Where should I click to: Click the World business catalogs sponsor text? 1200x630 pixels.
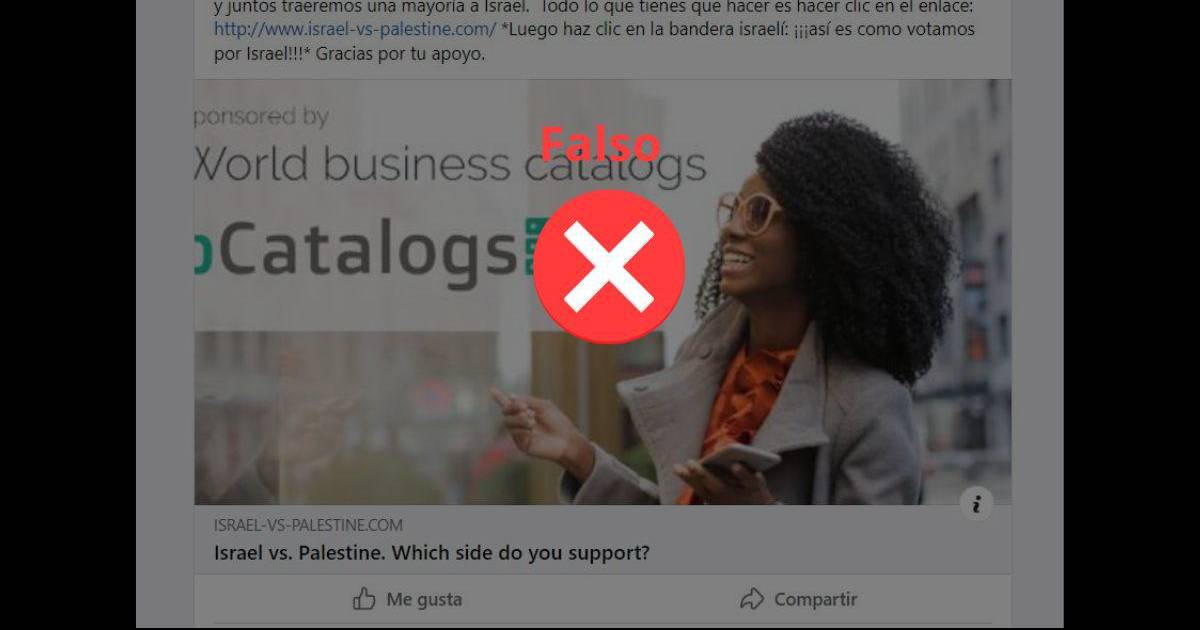pyautogui.click(x=450, y=165)
